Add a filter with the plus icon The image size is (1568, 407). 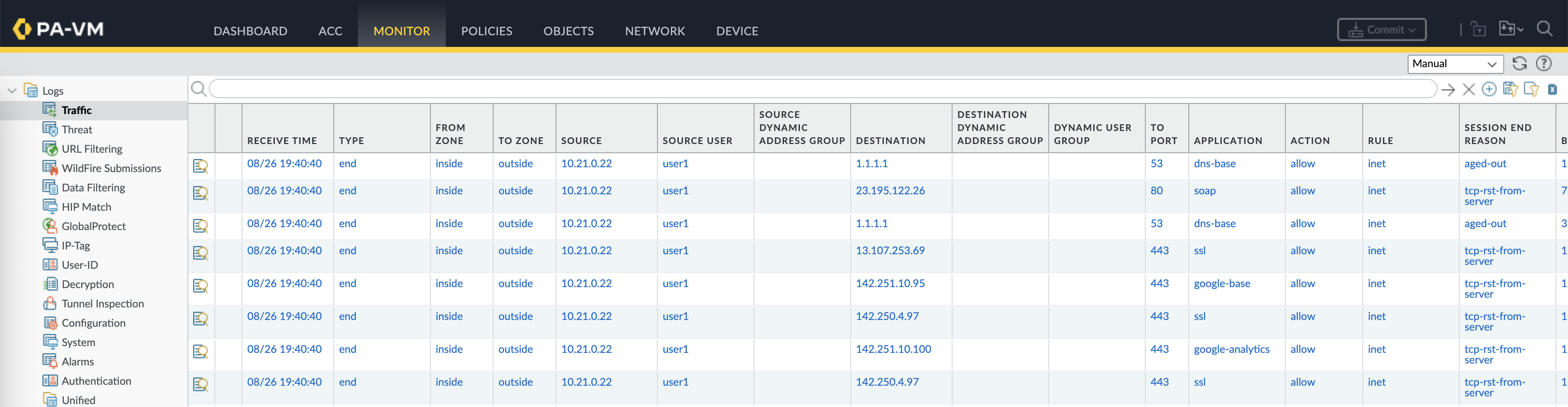click(1489, 89)
